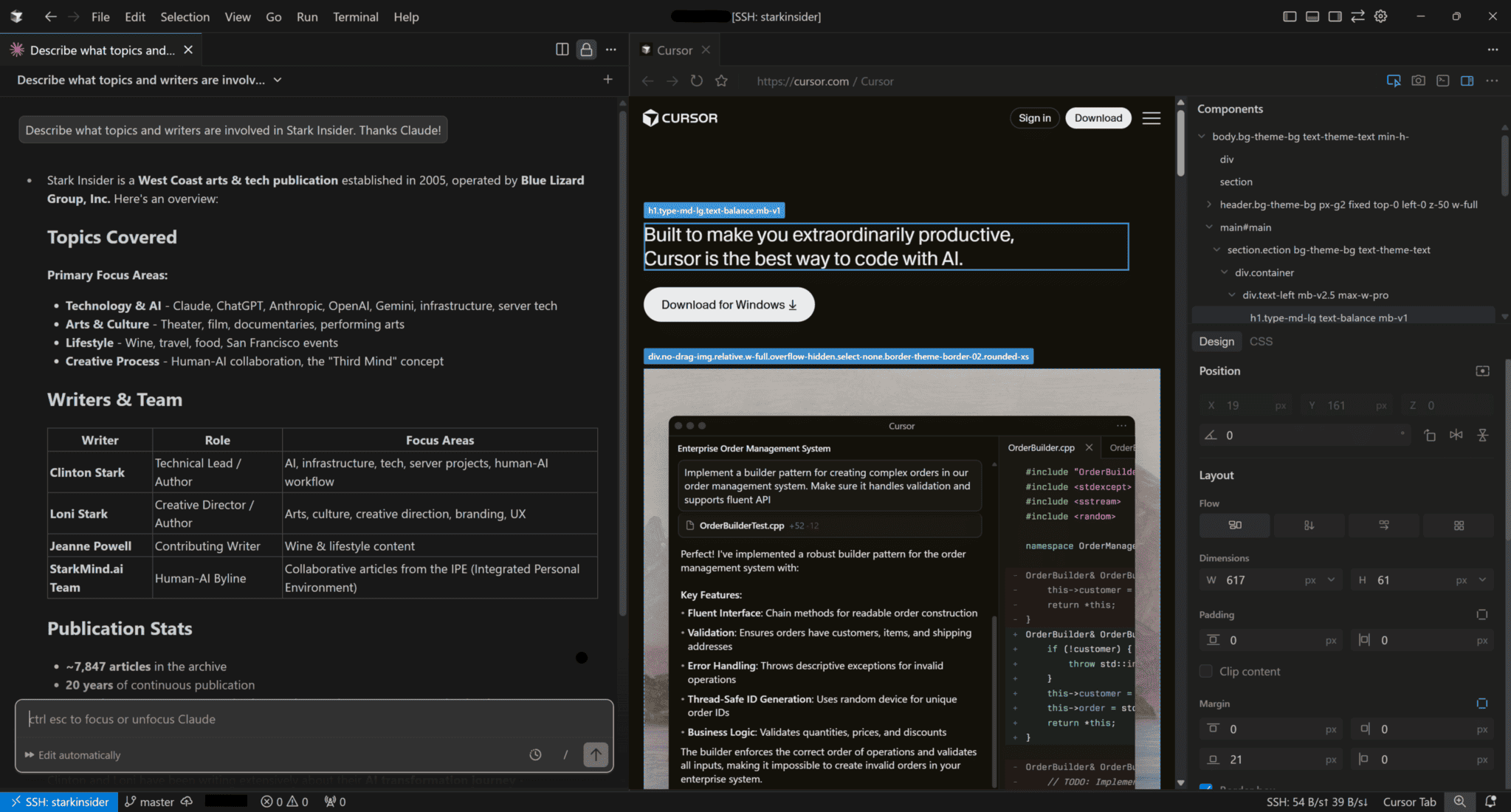Open the Terminal menu
The height and width of the screenshot is (812, 1511).
355,16
